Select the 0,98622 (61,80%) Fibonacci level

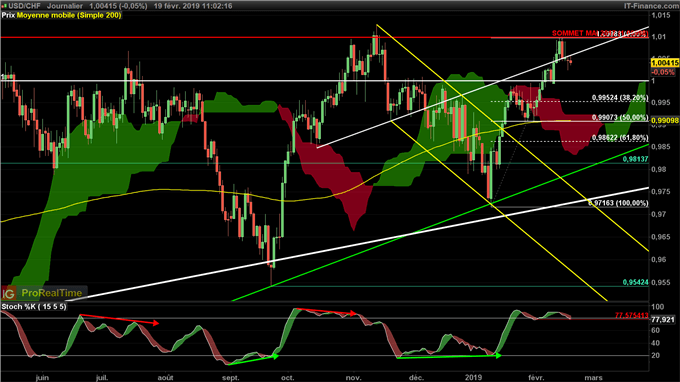[x=620, y=138]
